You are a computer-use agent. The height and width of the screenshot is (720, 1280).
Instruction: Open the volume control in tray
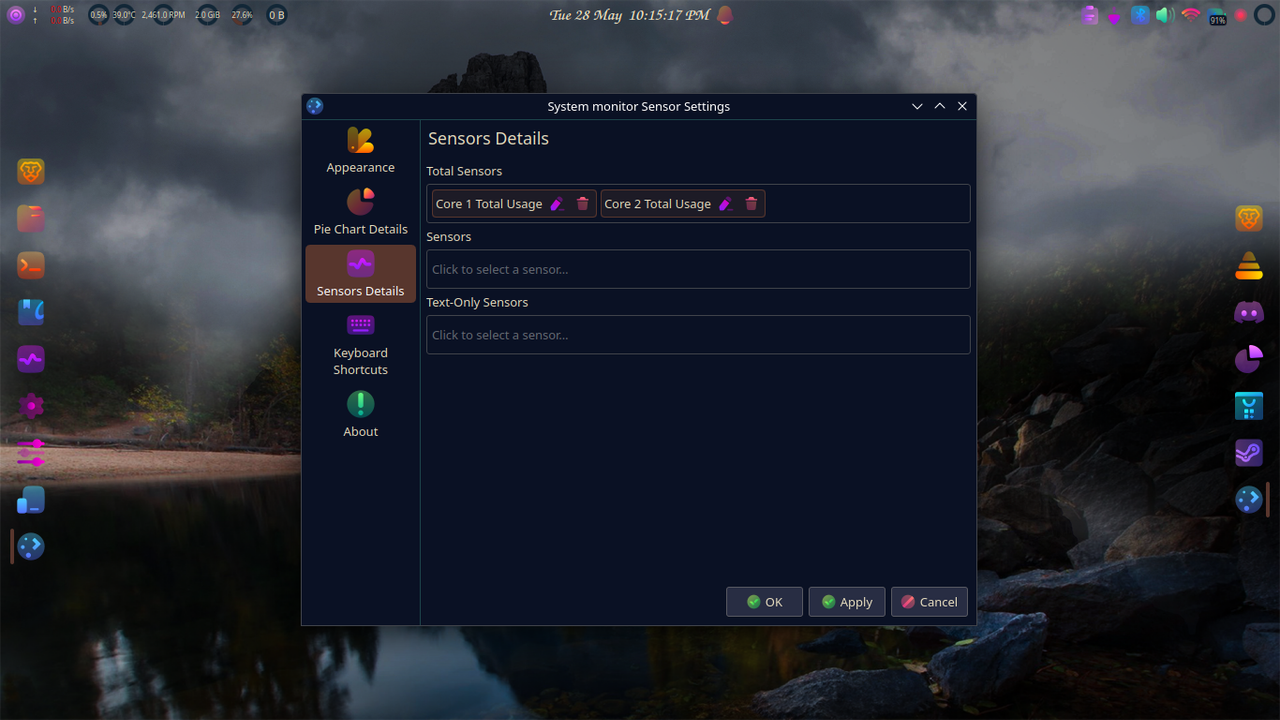click(1165, 15)
